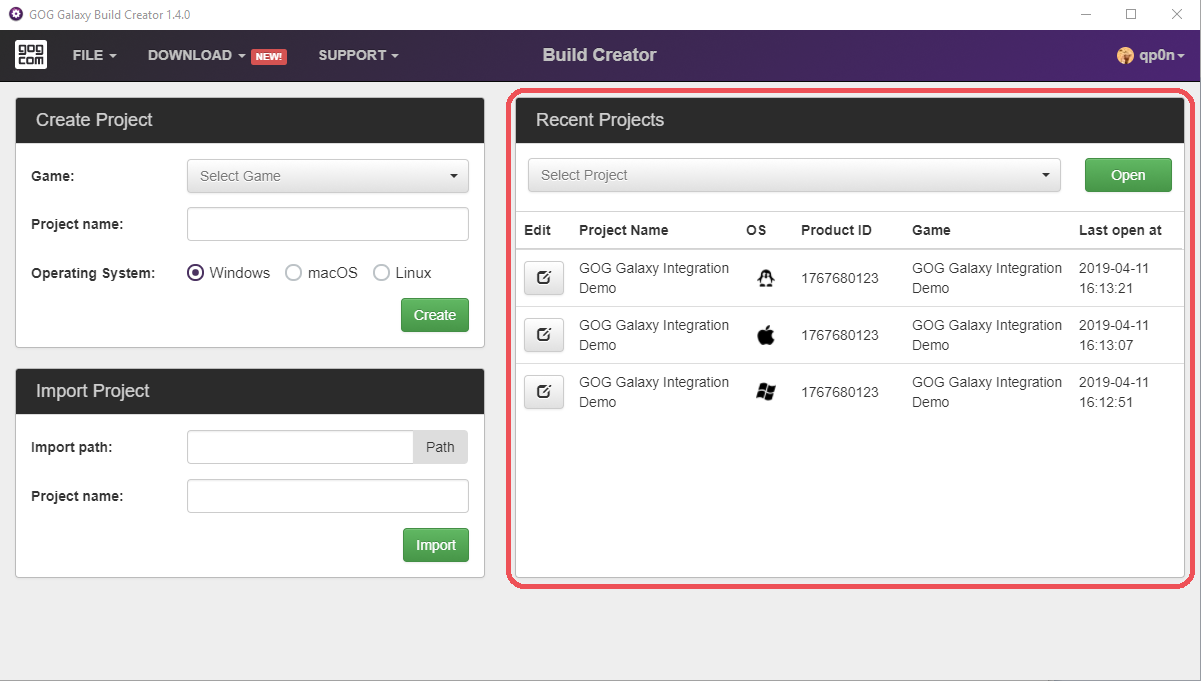This screenshot has width=1201, height=681.
Task: Open the Select Project dropdown
Action: pyautogui.click(x=794, y=175)
